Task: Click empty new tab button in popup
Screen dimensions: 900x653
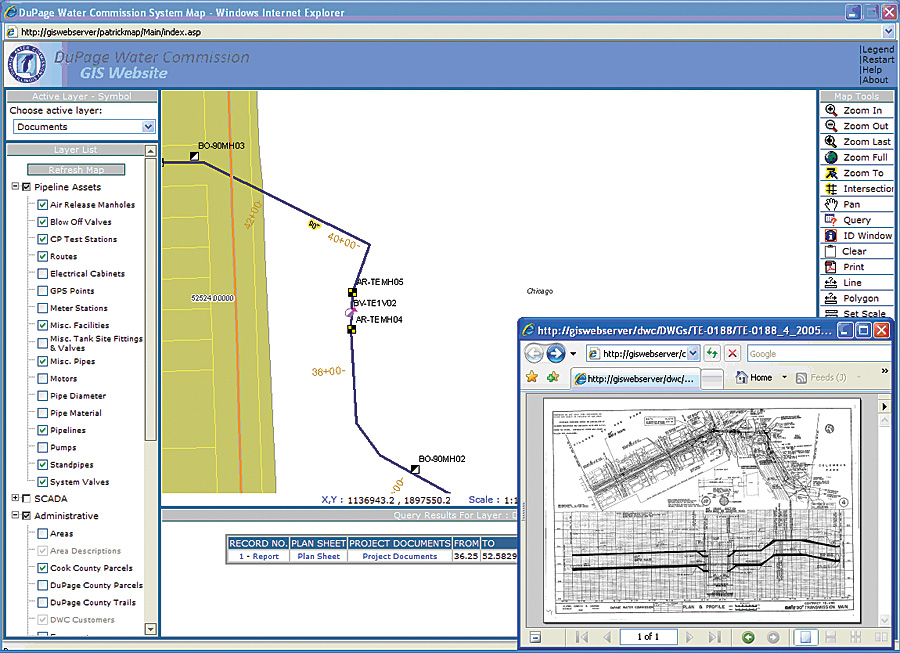Action: pyautogui.click(x=712, y=379)
